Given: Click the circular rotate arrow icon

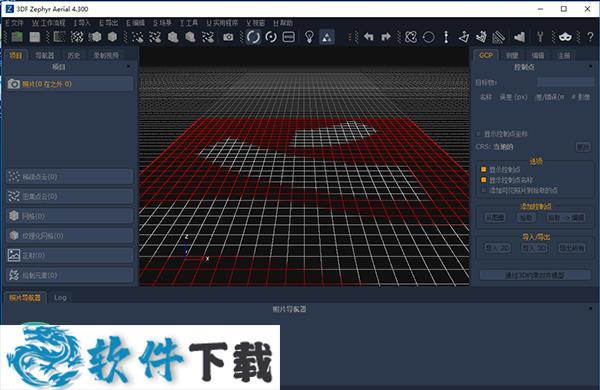Looking at the screenshot, I should click(429, 37).
